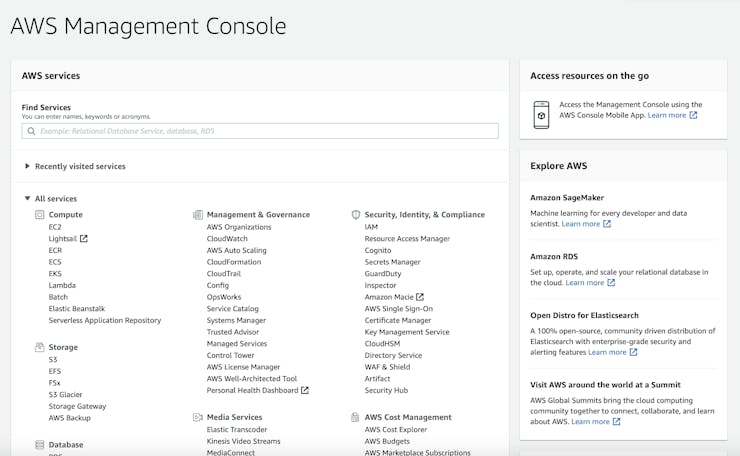
Task: Click the external link icon beside Lightsail
Action: [x=84, y=238]
